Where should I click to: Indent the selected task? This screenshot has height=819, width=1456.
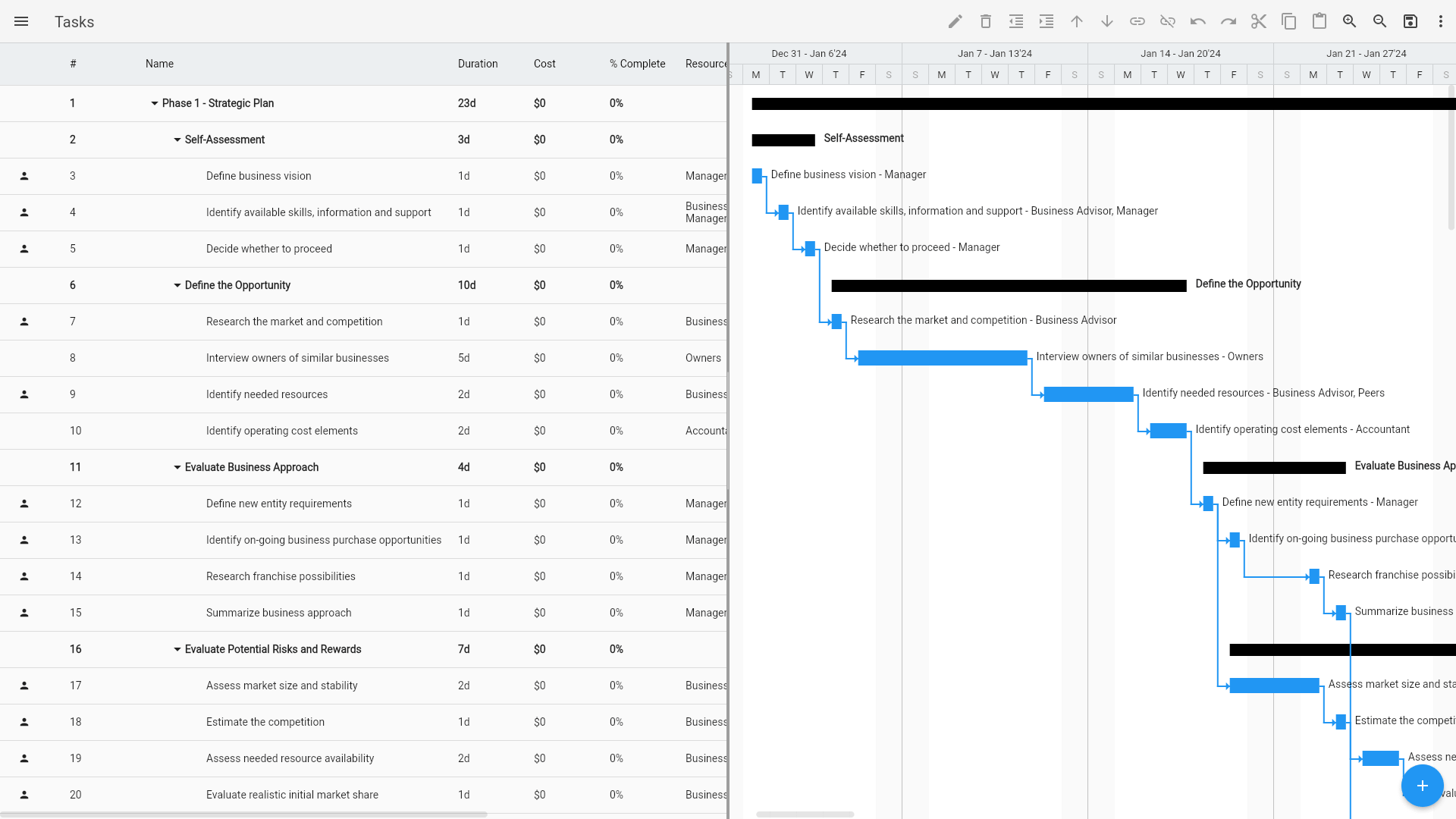pyautogui.click(x=1046, y=21)
